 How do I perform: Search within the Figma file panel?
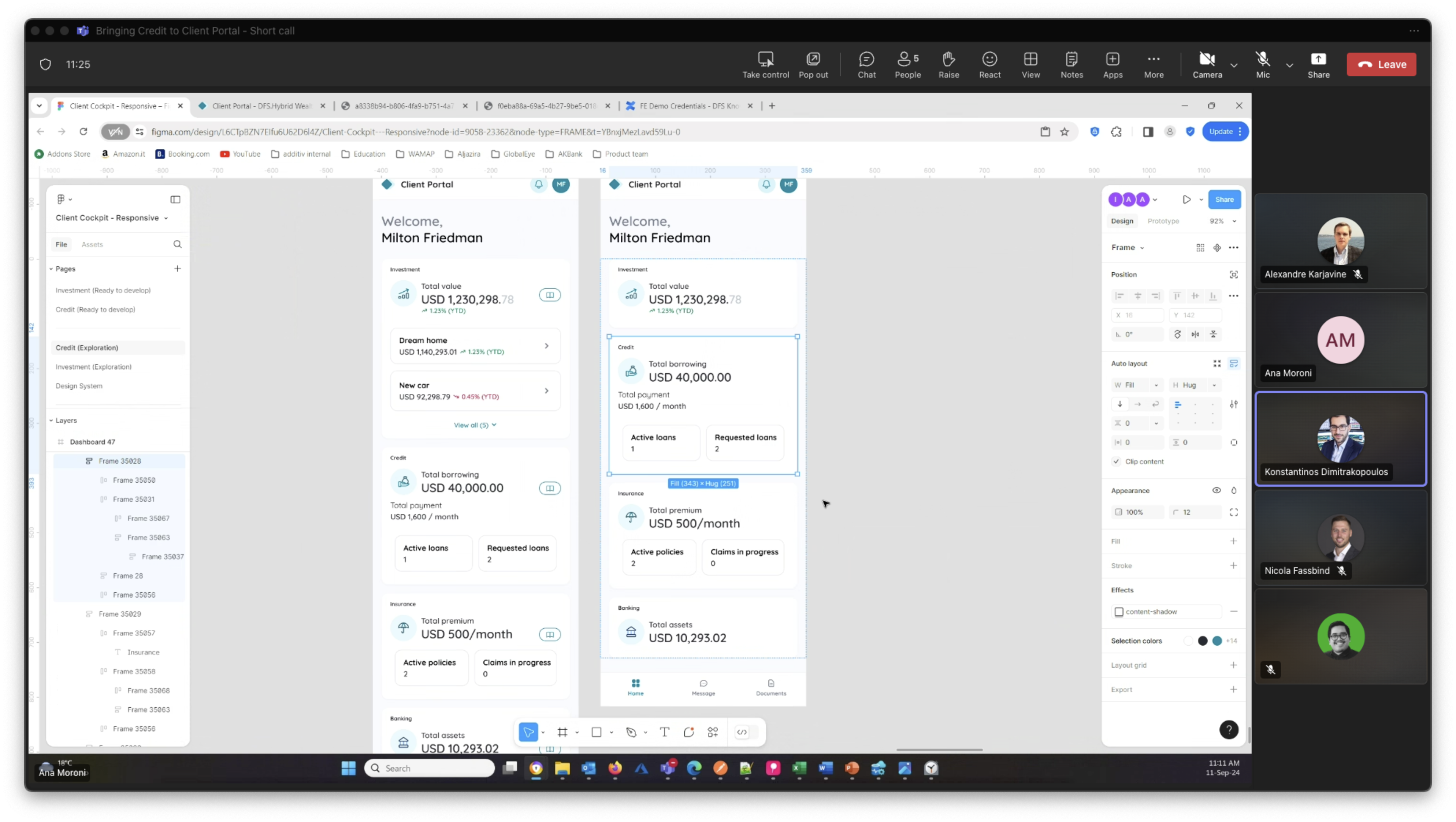tap(178, 244)
